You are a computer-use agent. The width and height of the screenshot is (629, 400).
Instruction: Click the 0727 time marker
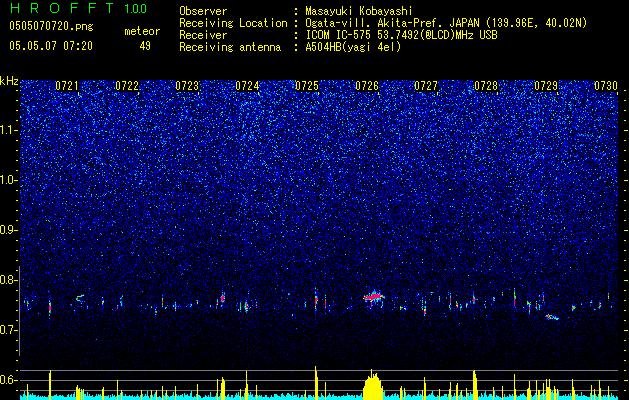426,86
